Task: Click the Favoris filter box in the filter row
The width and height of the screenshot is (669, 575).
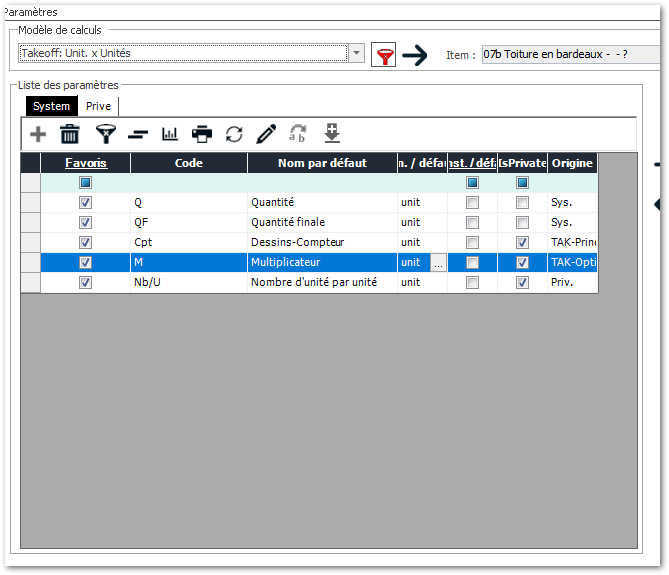Action: 85,183
